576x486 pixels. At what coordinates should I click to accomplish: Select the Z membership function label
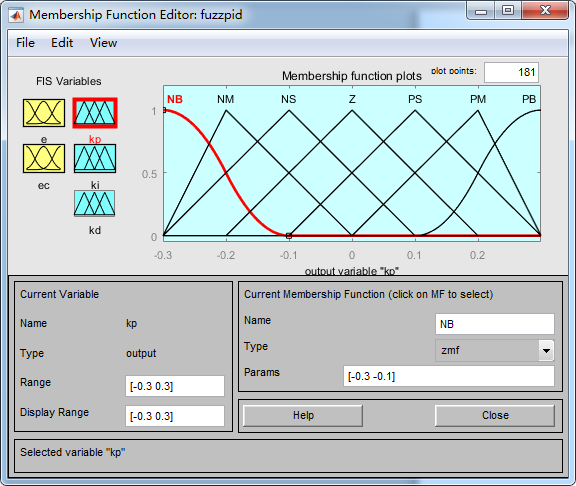(352, 99)
